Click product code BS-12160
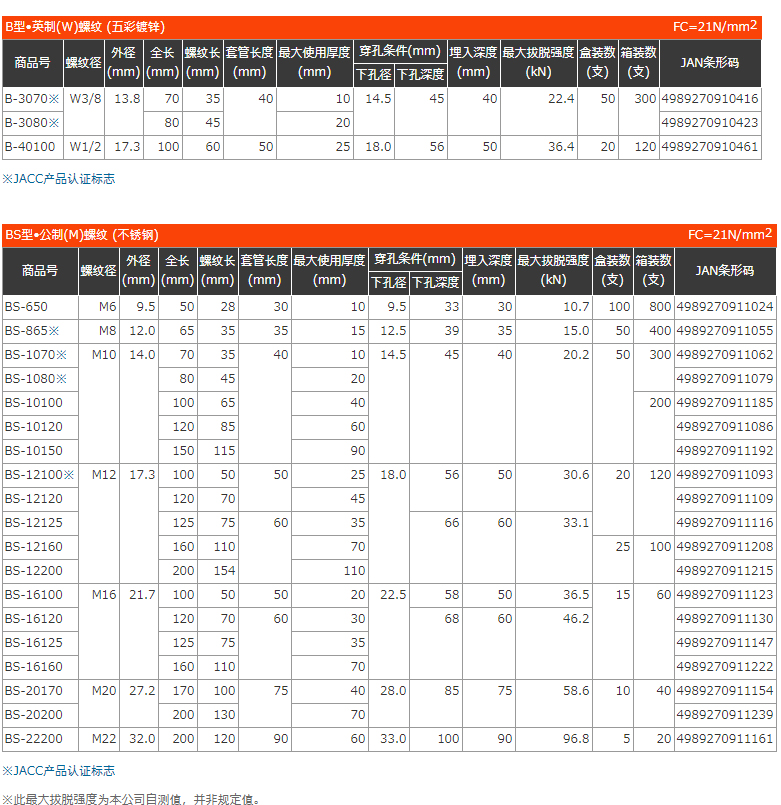Image resolution: width=781 pixels, height=805 pixels. point(34,547)
